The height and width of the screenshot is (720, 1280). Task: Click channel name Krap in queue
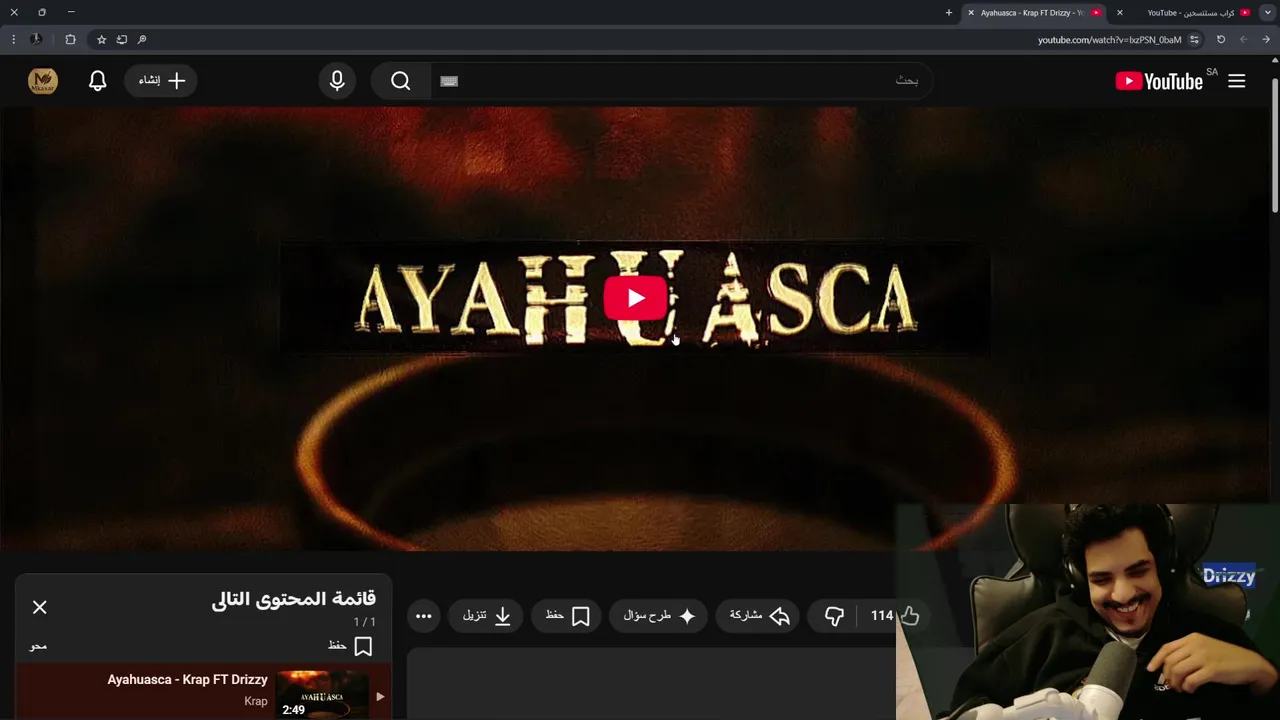pyautogui.click(x=256, y=701)
